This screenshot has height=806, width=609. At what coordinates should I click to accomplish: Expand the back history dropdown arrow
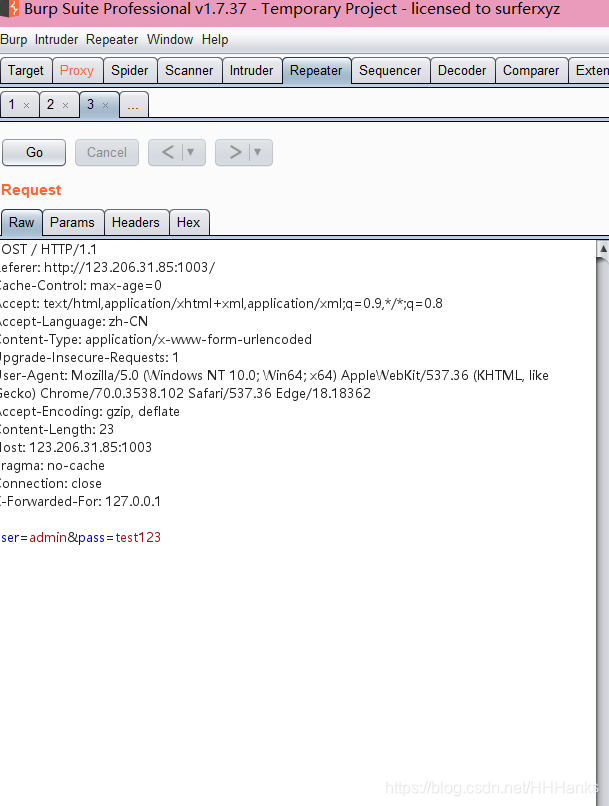[x=191, y=153]
